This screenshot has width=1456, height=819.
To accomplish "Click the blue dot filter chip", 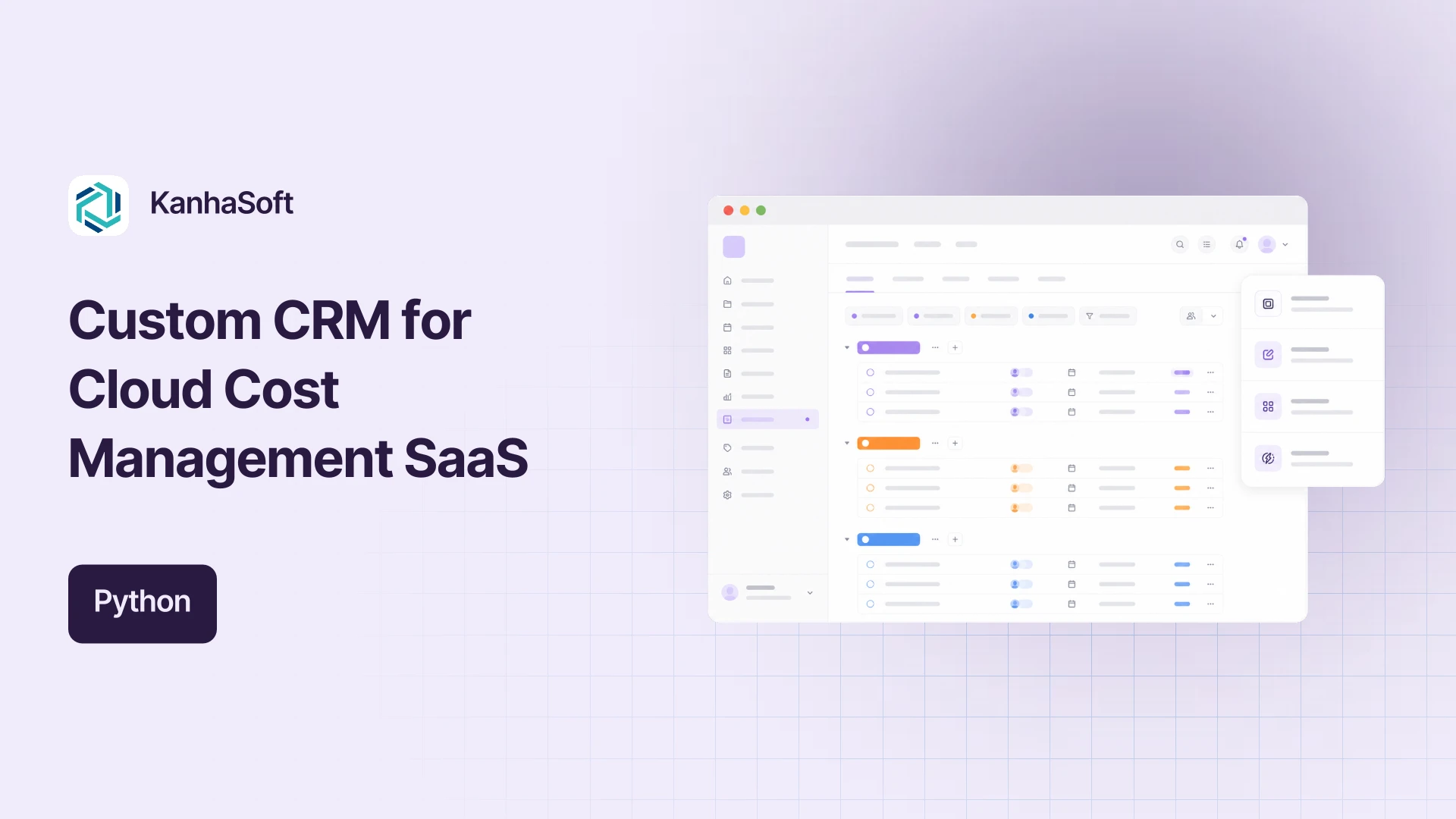I will point(1049,316).
